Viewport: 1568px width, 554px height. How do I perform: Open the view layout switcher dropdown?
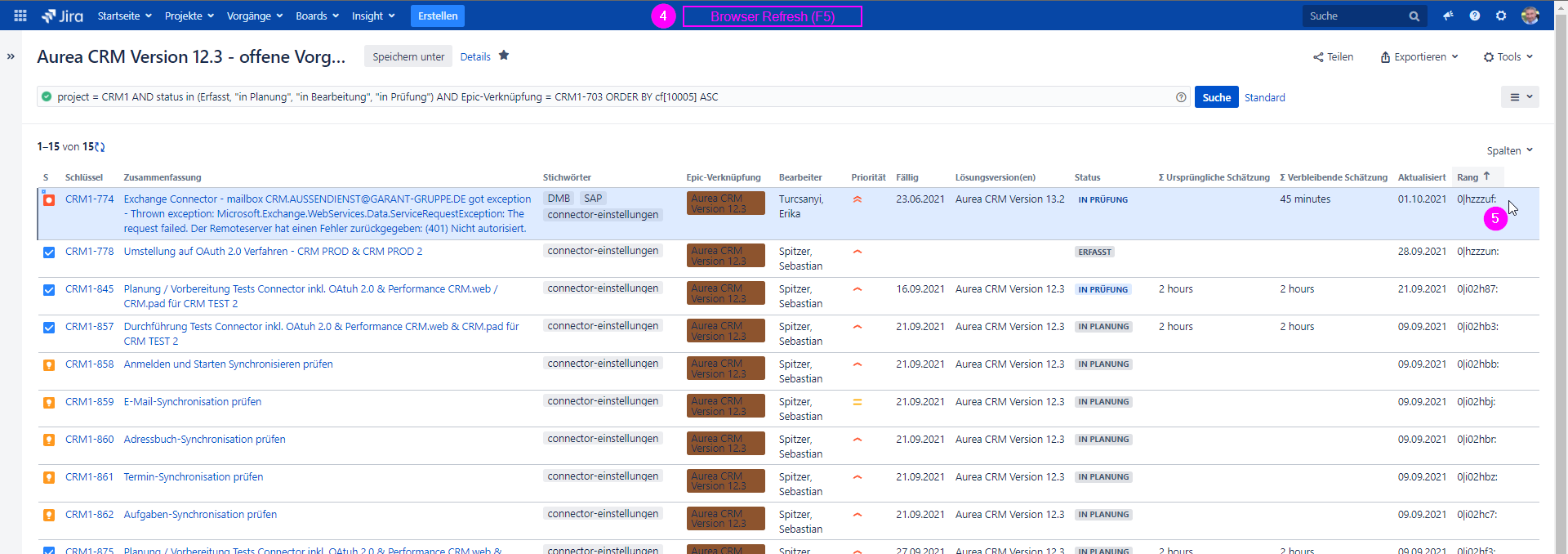1520,97
